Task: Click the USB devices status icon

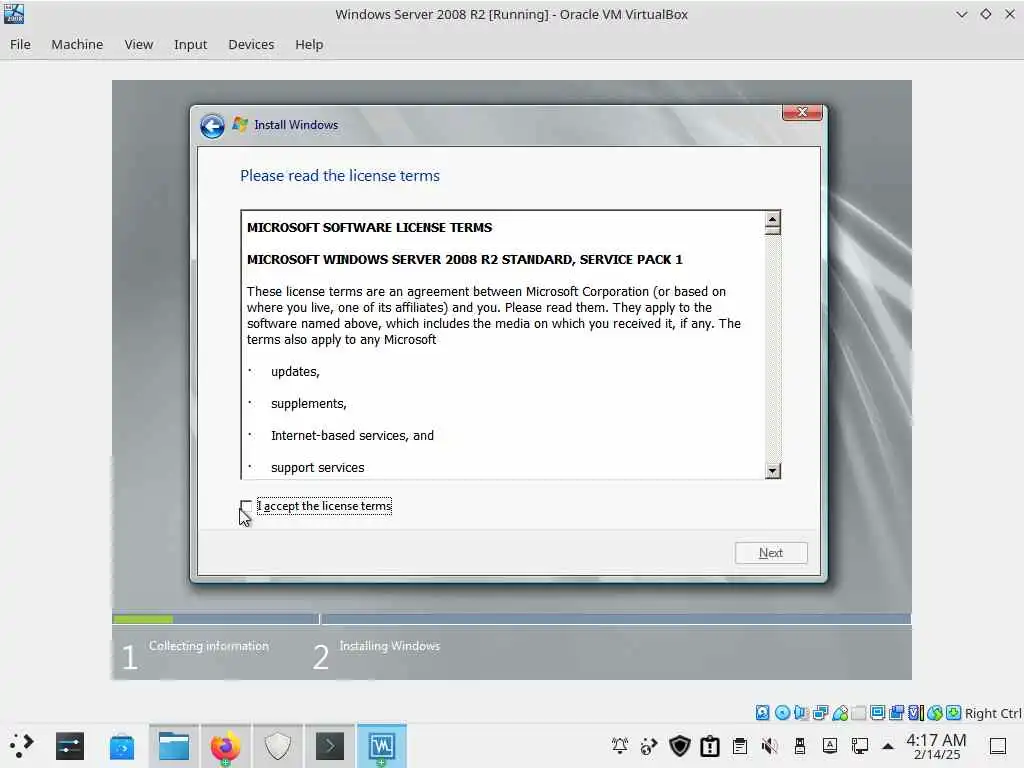Action: 840,712
